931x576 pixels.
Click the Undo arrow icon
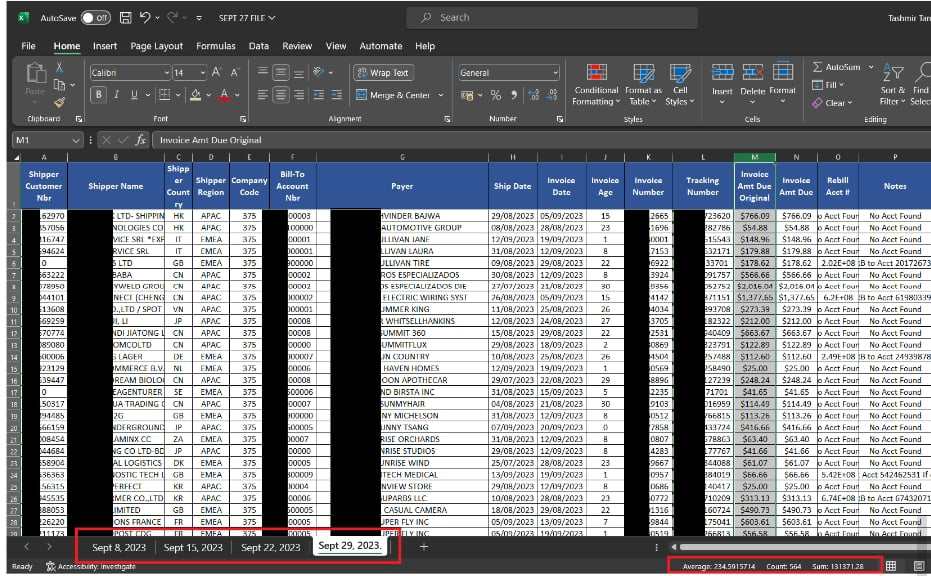(x=145, y=18)
